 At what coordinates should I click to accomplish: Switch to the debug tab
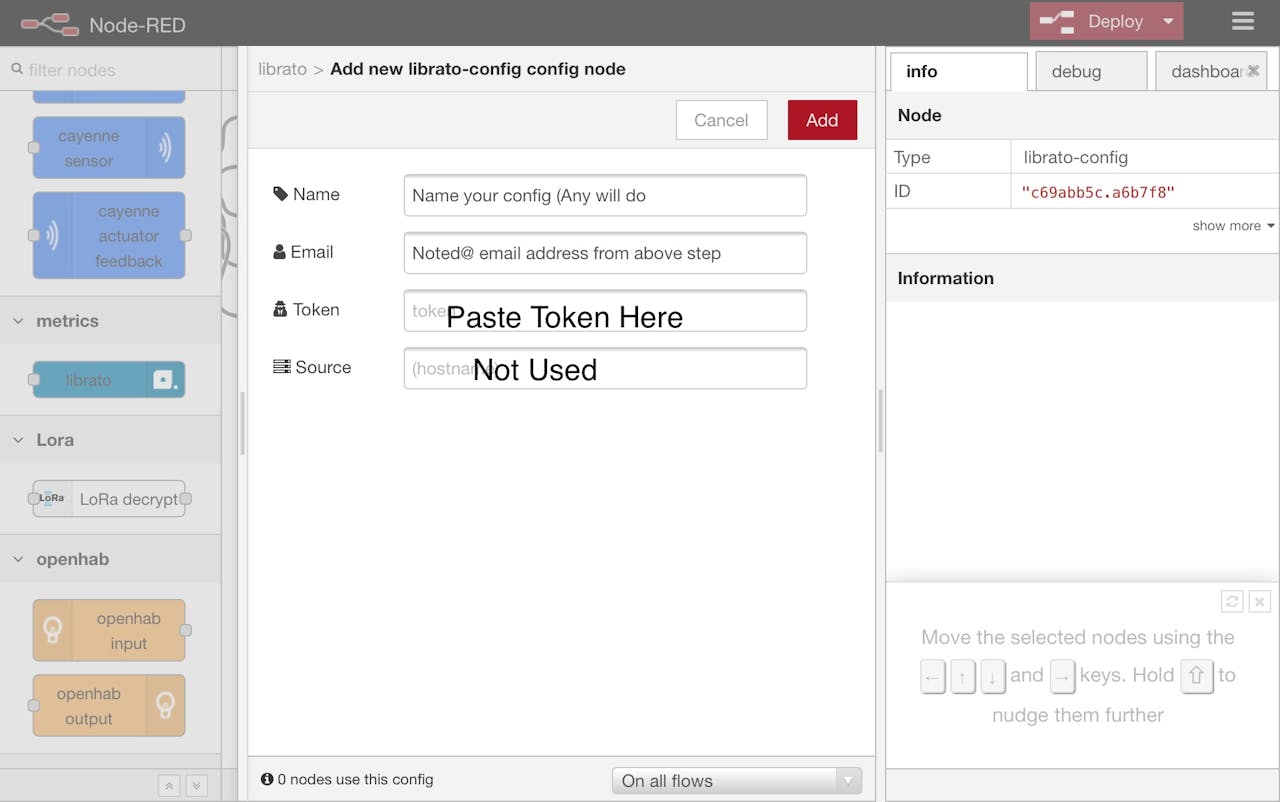1091,71
